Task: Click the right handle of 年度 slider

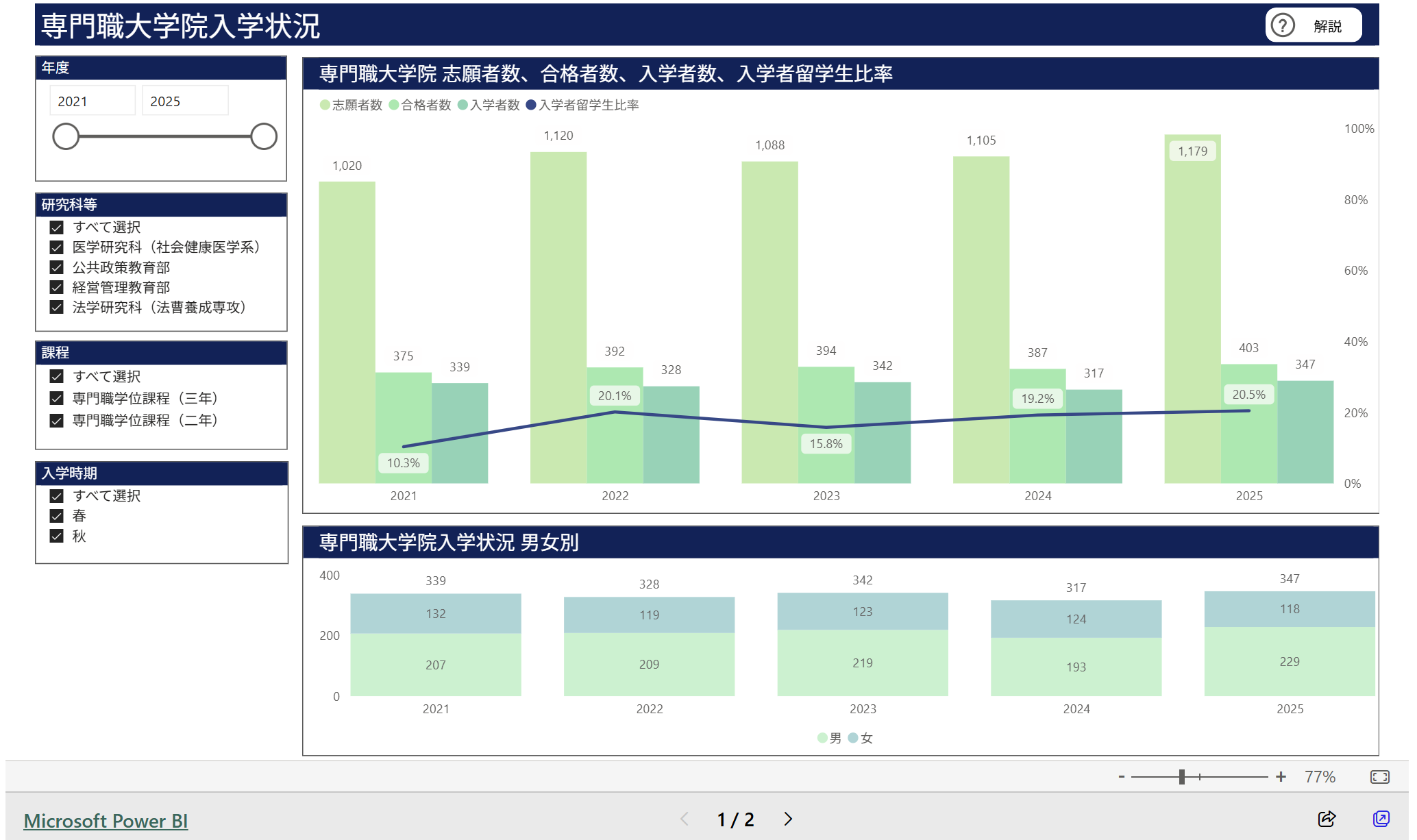Action: (263, 136)
